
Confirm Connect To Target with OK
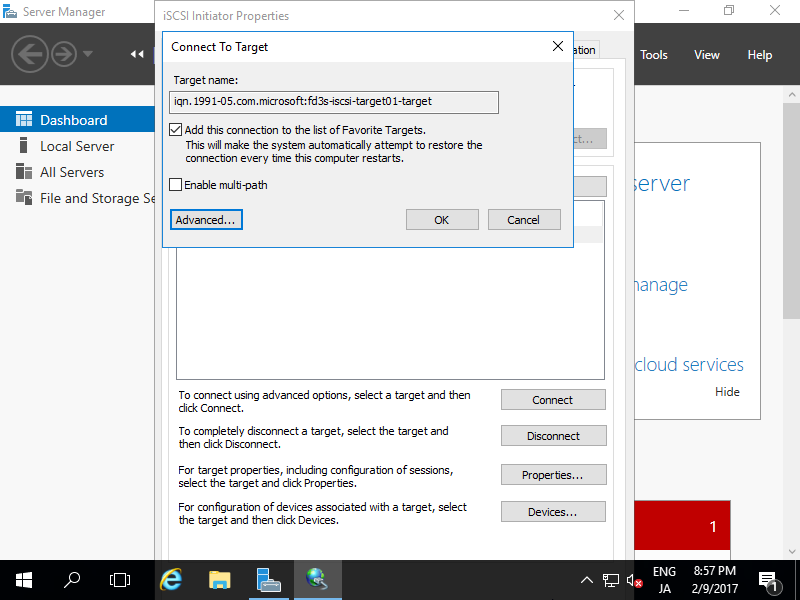click(442, 220)
